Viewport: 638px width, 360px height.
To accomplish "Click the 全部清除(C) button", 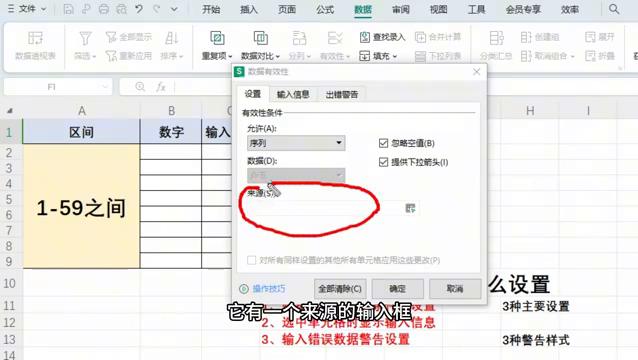I will [340, 288].
